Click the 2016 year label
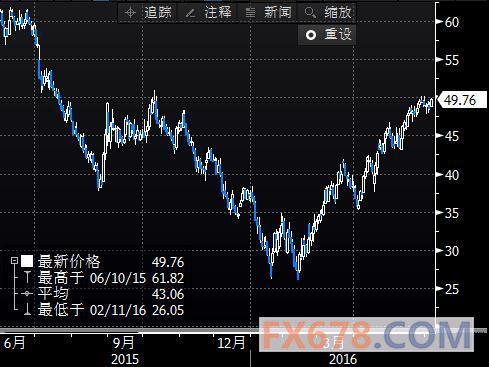Screen dimensions: 489x367 [343, 359]
